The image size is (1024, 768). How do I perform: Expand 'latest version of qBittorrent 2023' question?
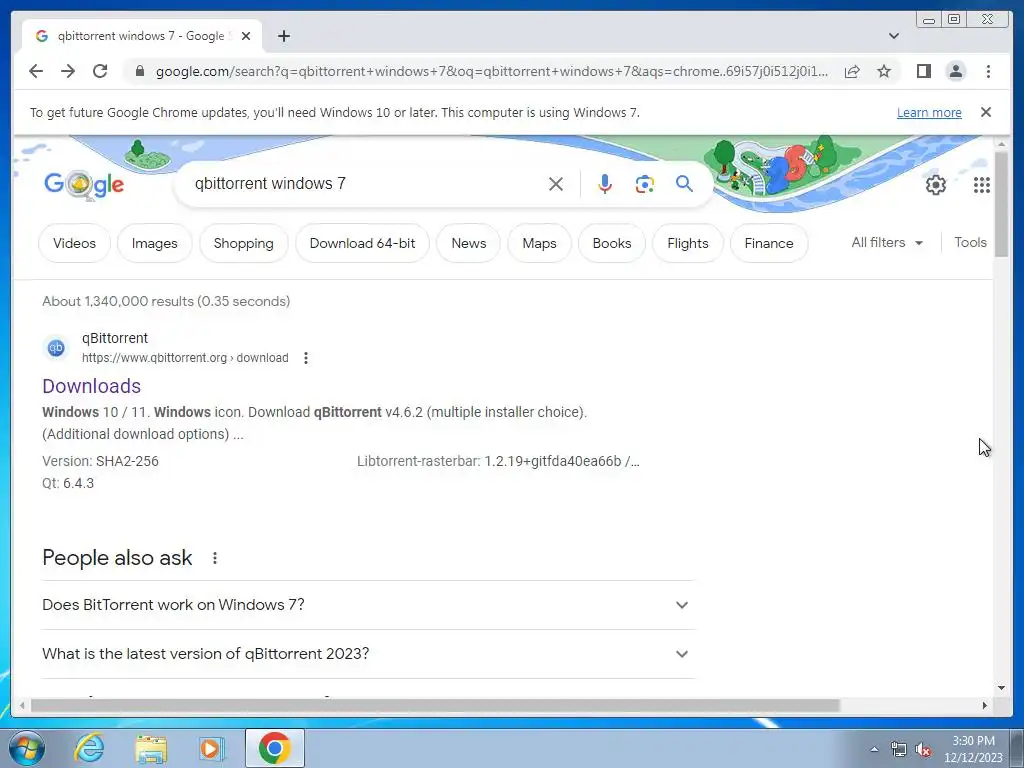[368, 654]
